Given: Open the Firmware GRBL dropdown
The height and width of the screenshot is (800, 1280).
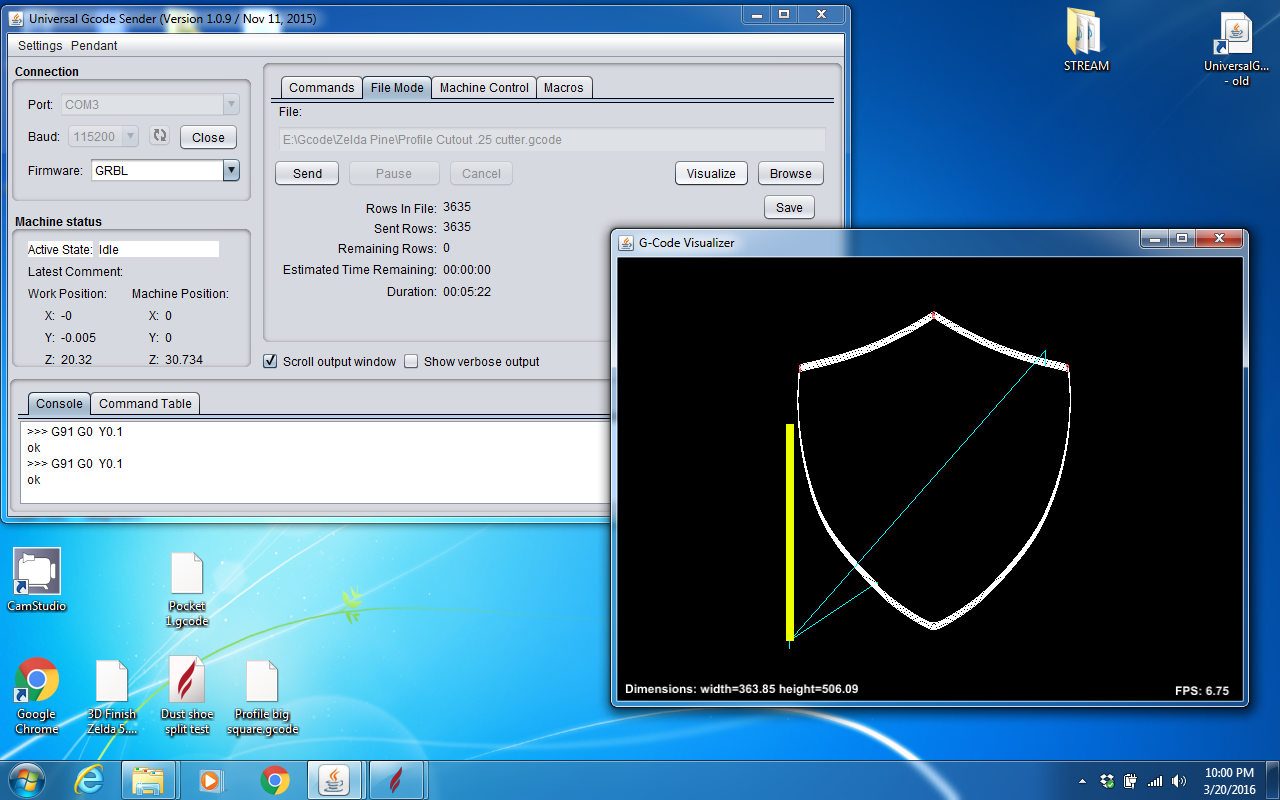Looking at the screenshot, I should [x=231, y=170].
